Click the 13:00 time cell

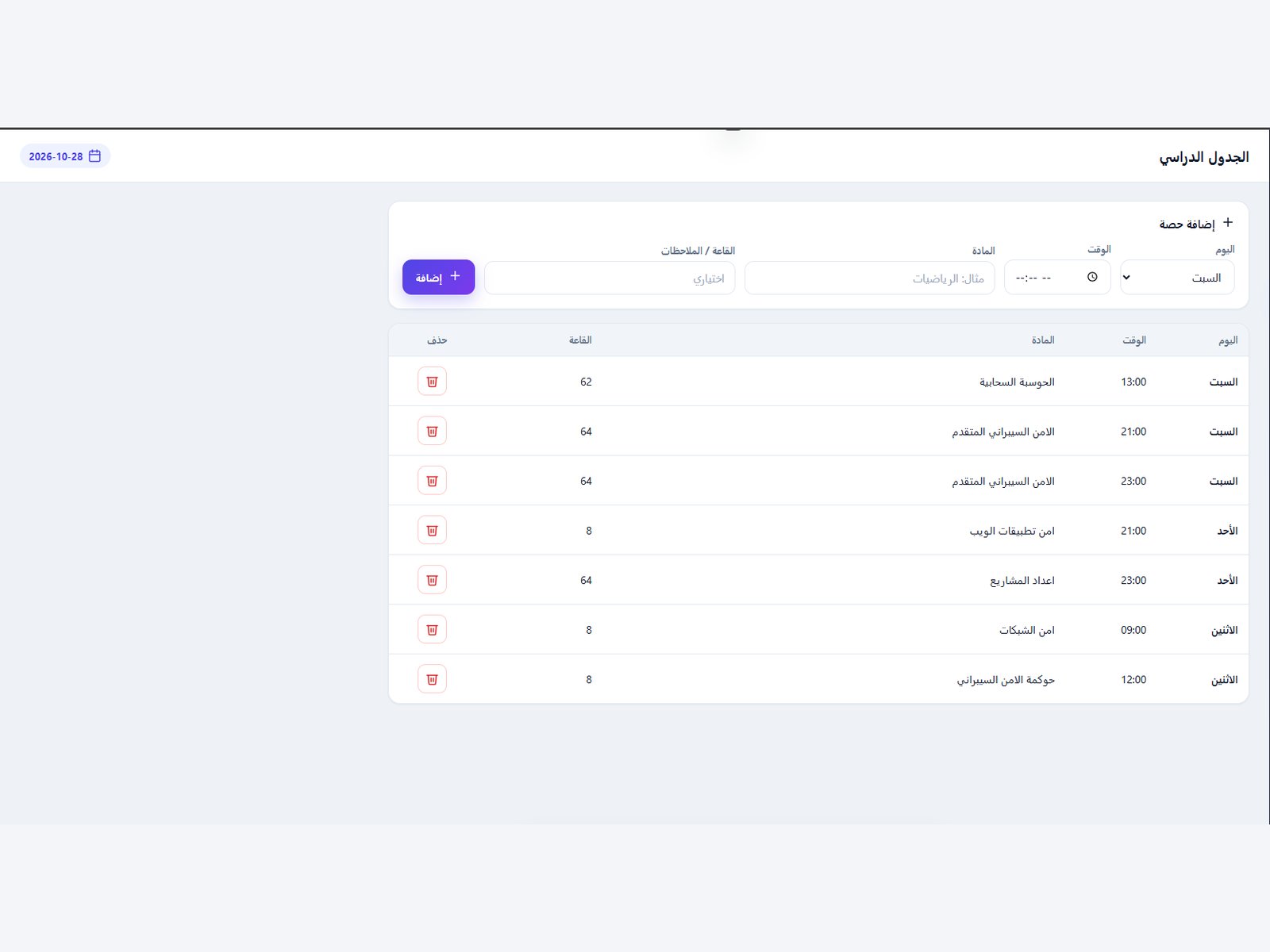(x=1133, y=382)
